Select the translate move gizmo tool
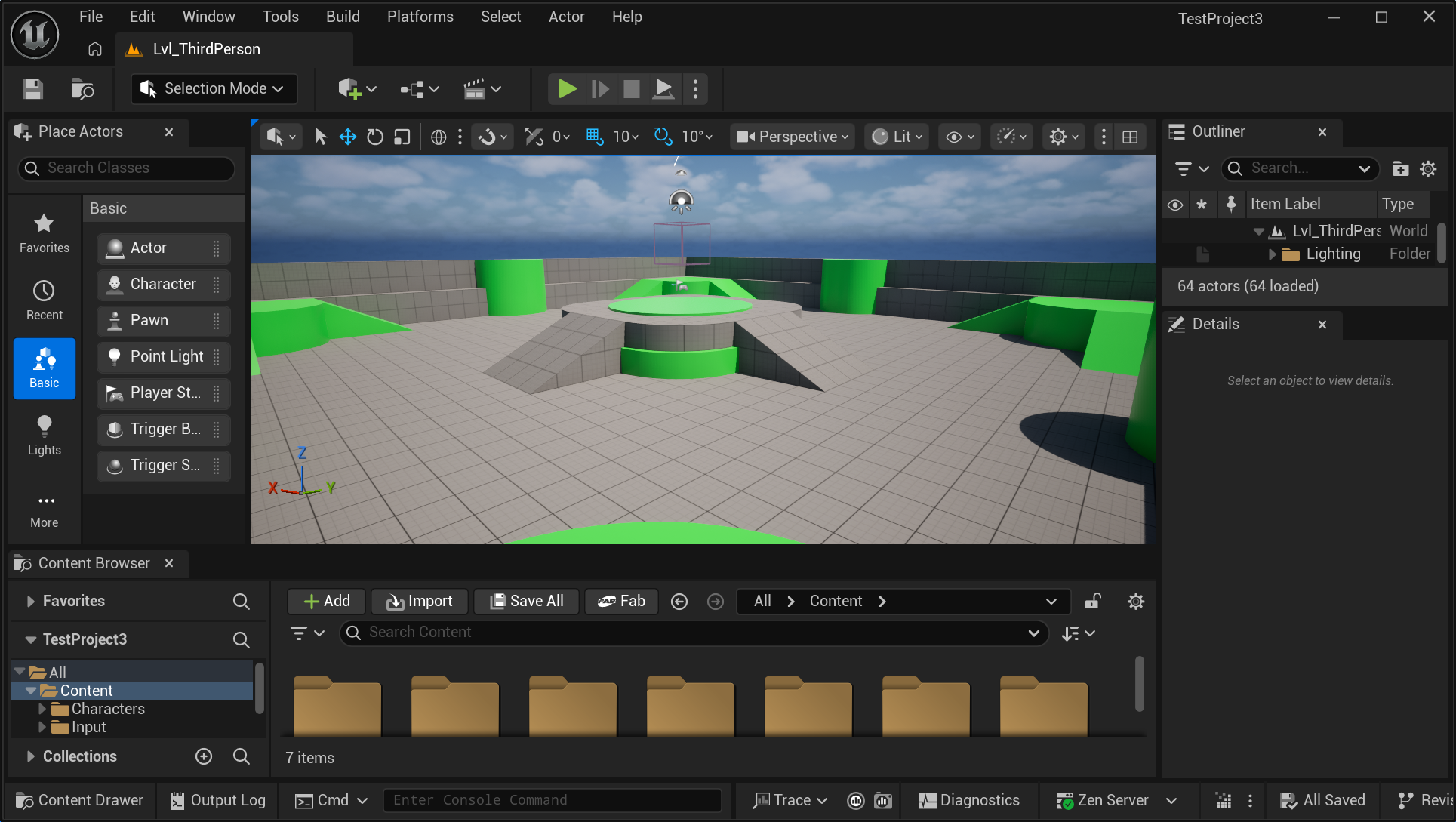The width and height of the screenshot is (1456, 822). pyautogui.click(x=348, y=137)
